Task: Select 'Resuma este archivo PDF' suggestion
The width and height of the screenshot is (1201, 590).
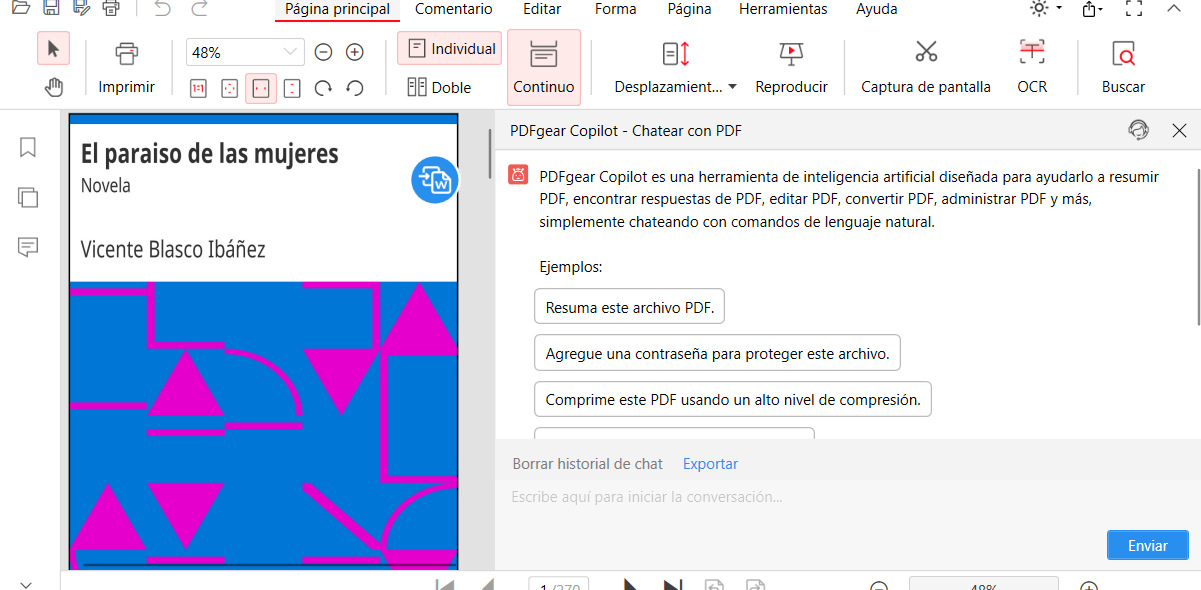Action: [x=629, y=306]
